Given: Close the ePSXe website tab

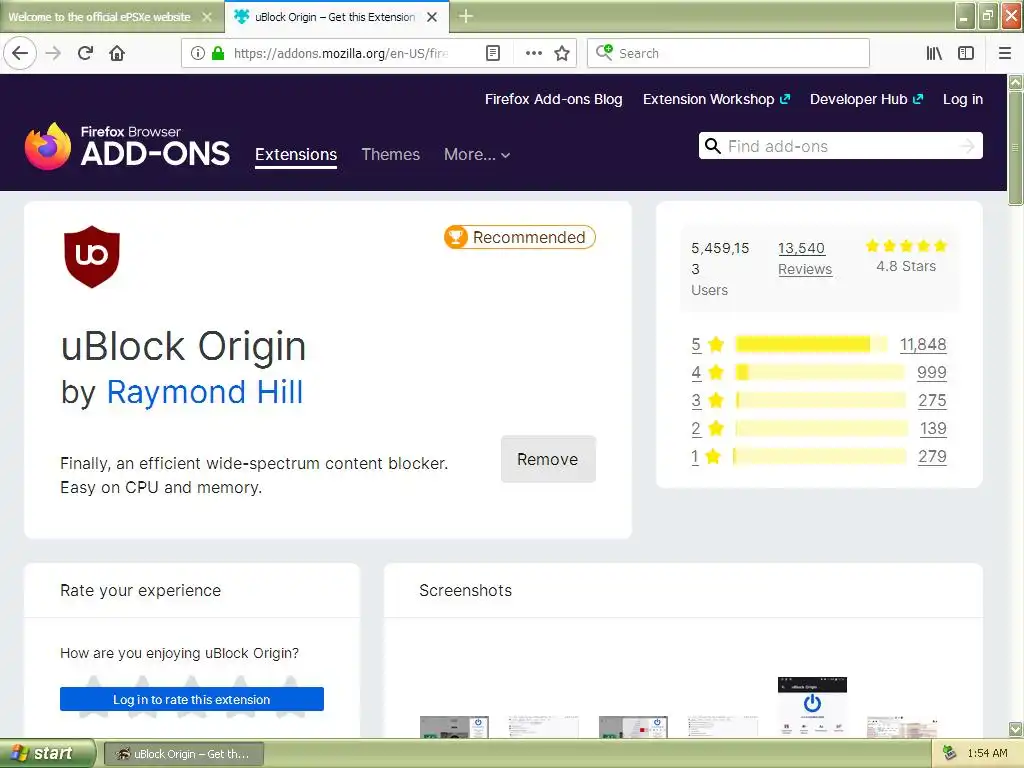Looking at the screenshot, I should [x=207, y=17].
